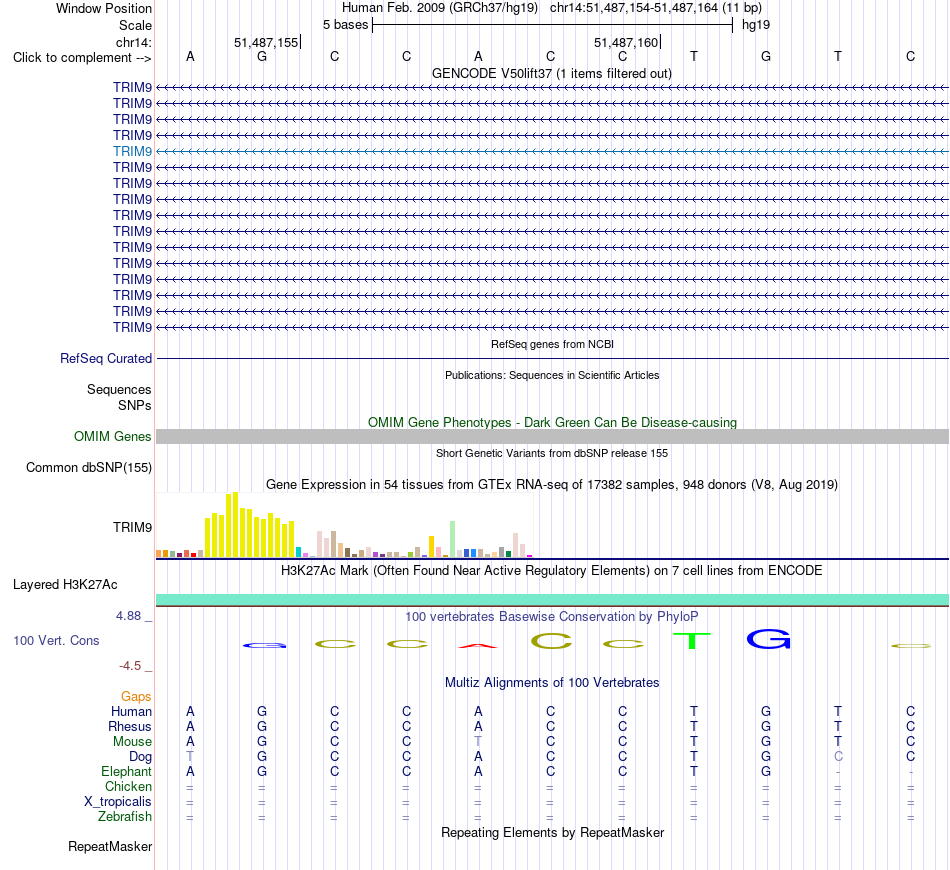Click the Elephant alignment row label
Image resolution: width=950 pixels, height=870 pixels.
click(x=126, y=772)
